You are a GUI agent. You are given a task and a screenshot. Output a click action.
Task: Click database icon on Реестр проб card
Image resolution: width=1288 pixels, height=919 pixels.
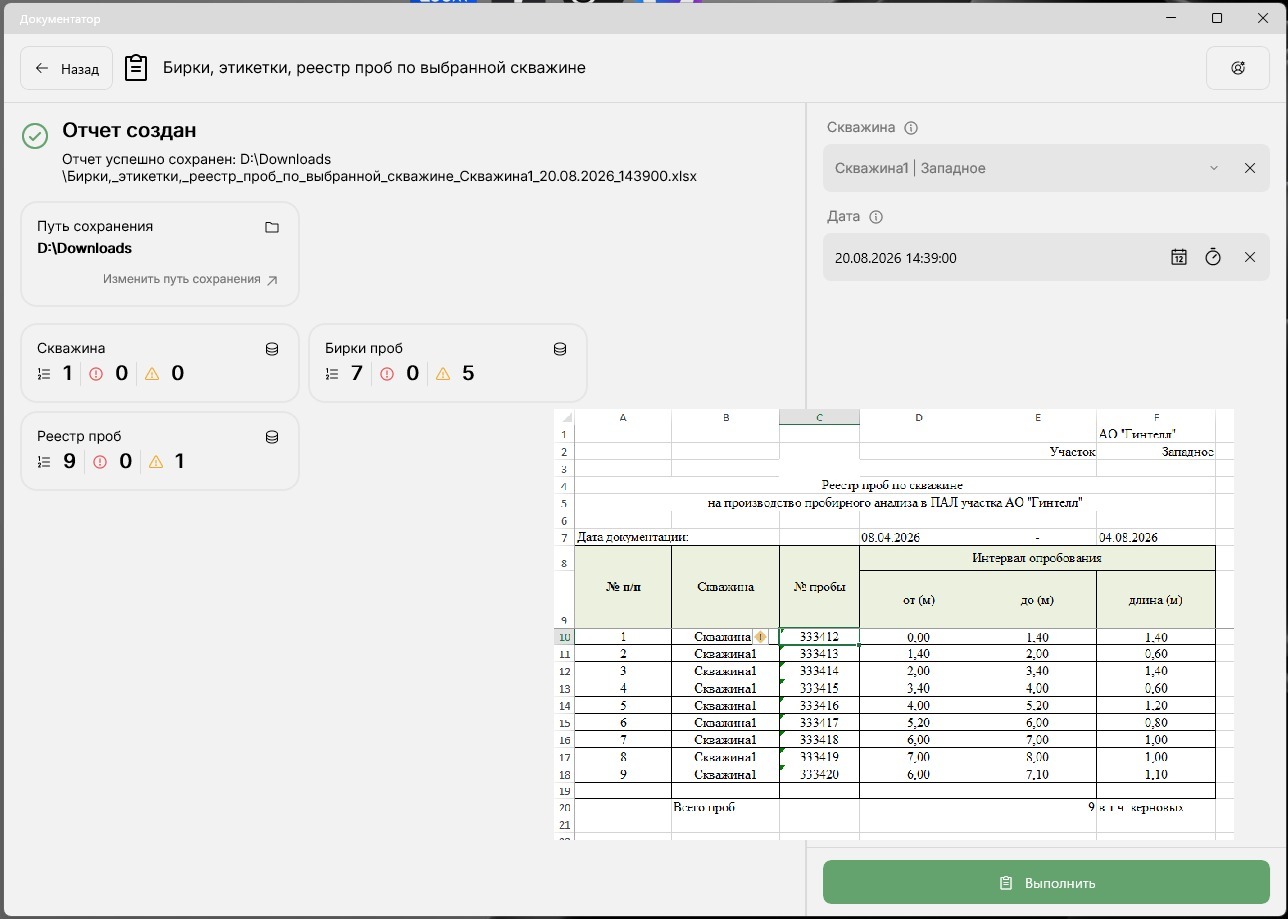pyautogui.click(x=271, y=437)
